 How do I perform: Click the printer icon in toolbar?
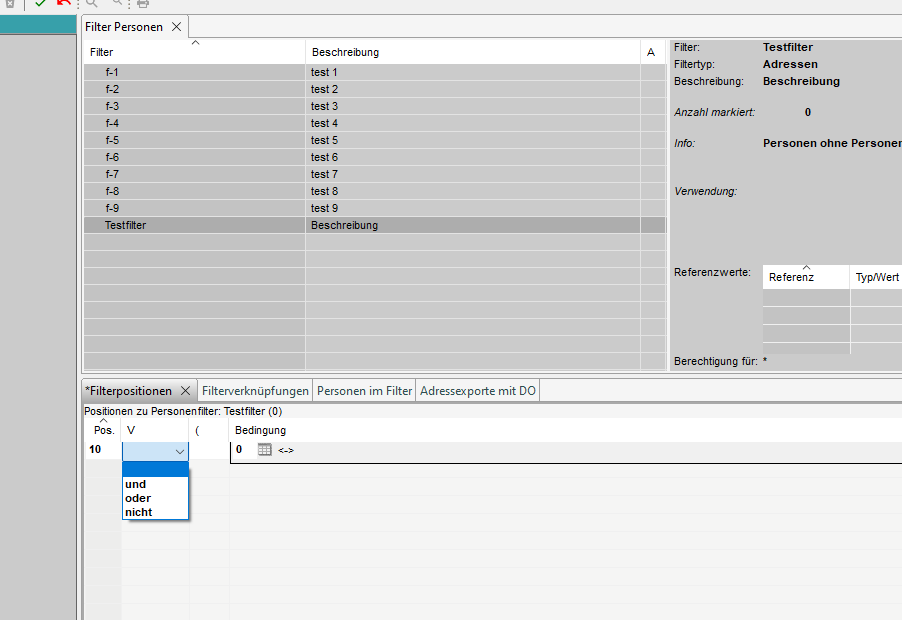click(143, 4)
